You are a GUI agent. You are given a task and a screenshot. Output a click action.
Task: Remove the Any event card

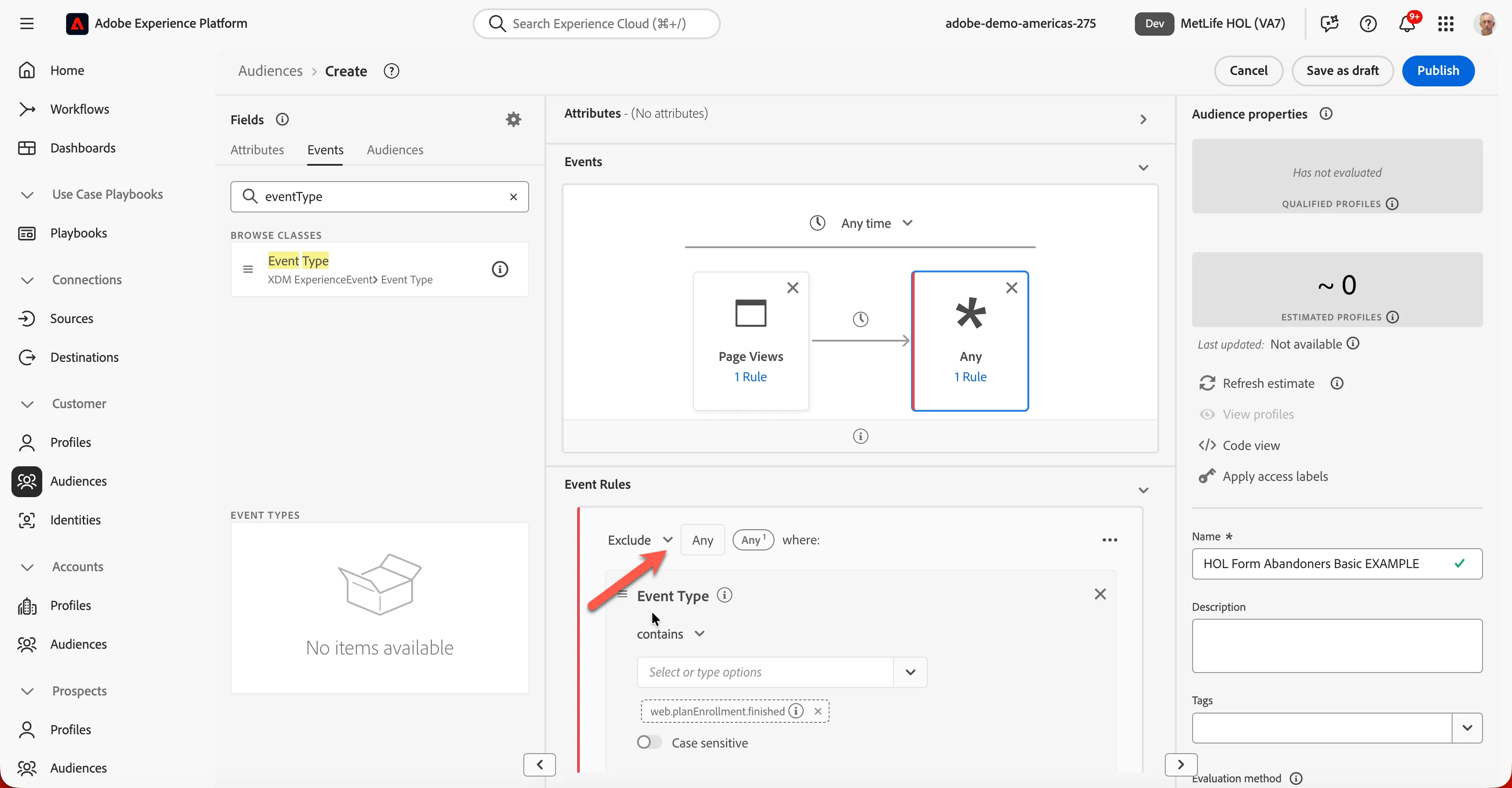[x=1012, y=288]
